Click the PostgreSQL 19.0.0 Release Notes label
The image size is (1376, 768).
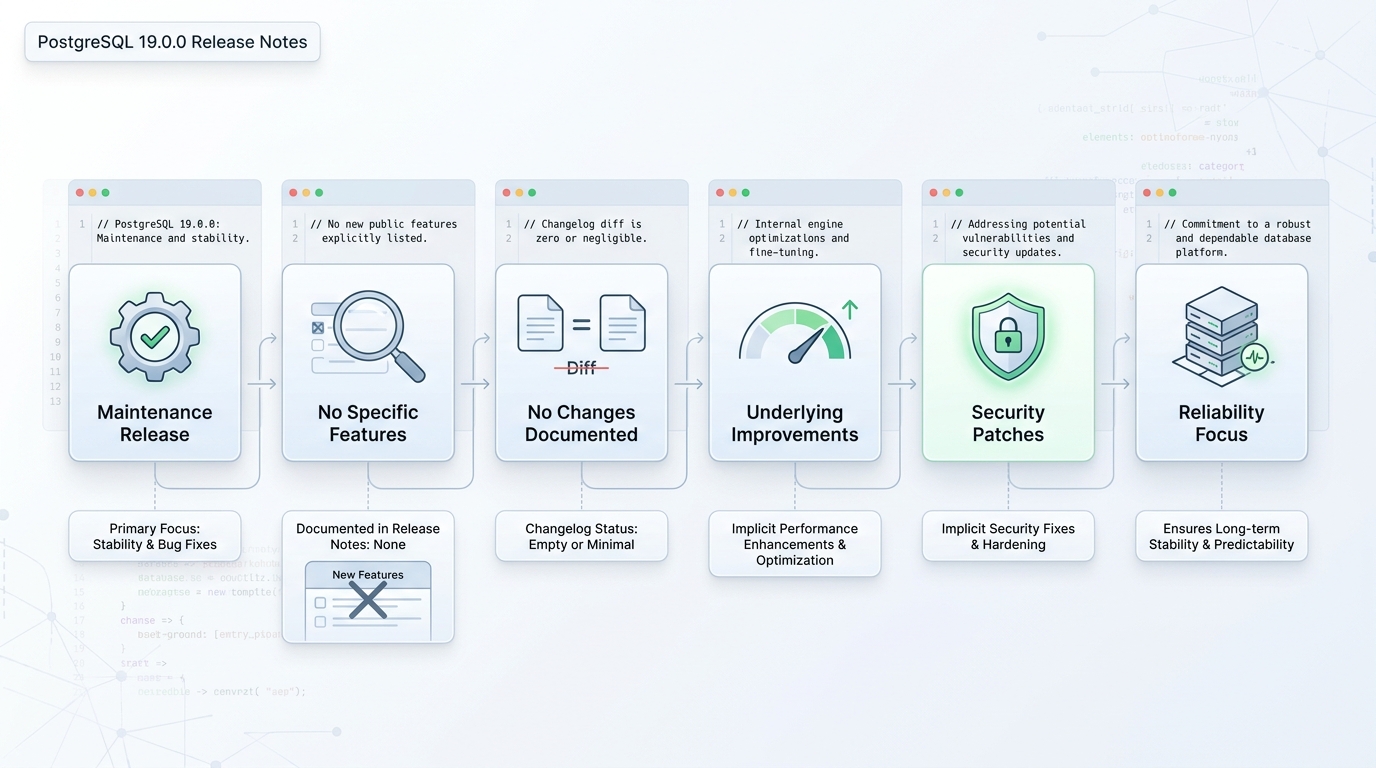click(173, 42)
